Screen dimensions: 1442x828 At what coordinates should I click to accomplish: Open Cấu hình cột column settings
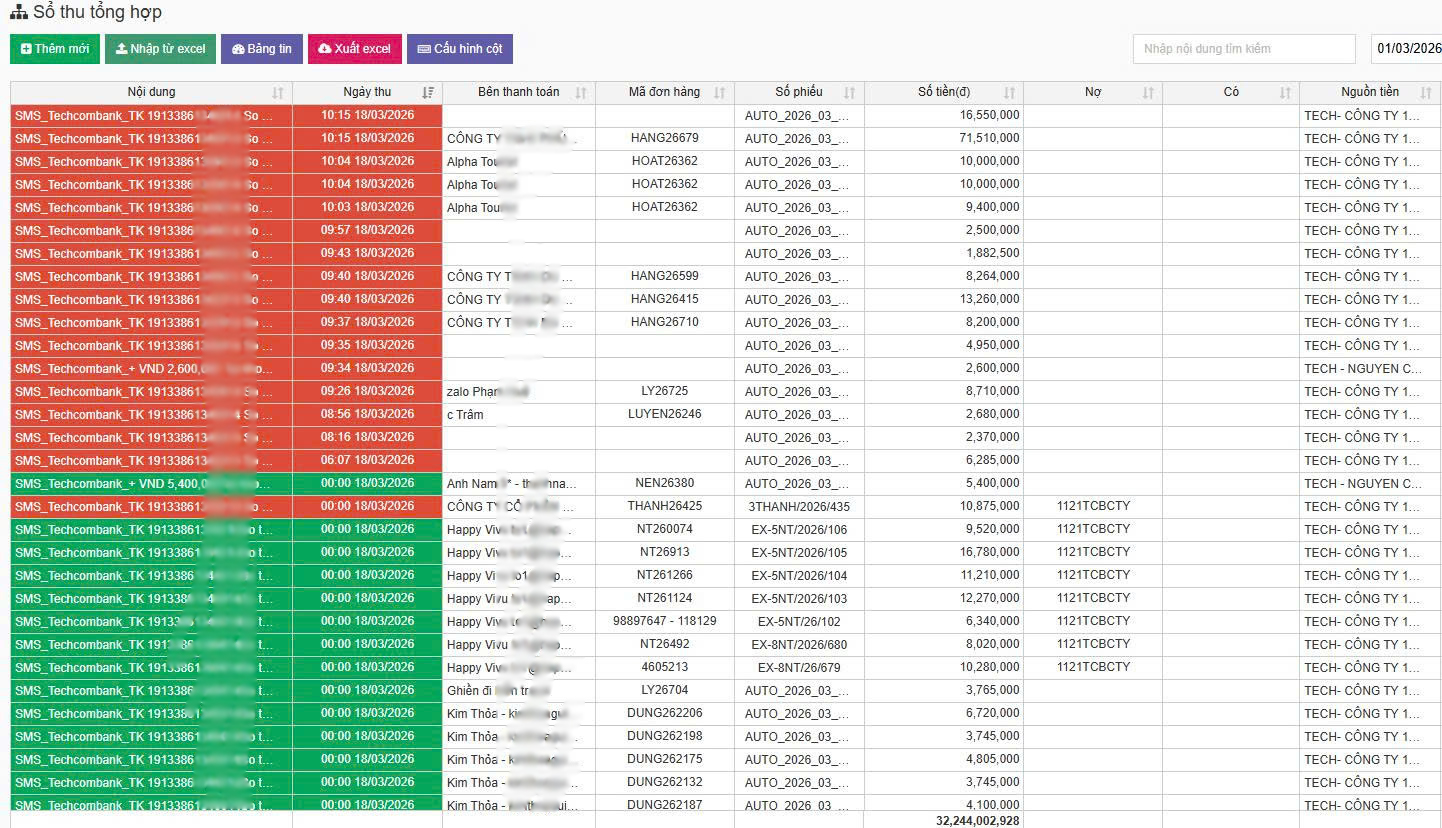pyautogui.click(x=460, y=49)
